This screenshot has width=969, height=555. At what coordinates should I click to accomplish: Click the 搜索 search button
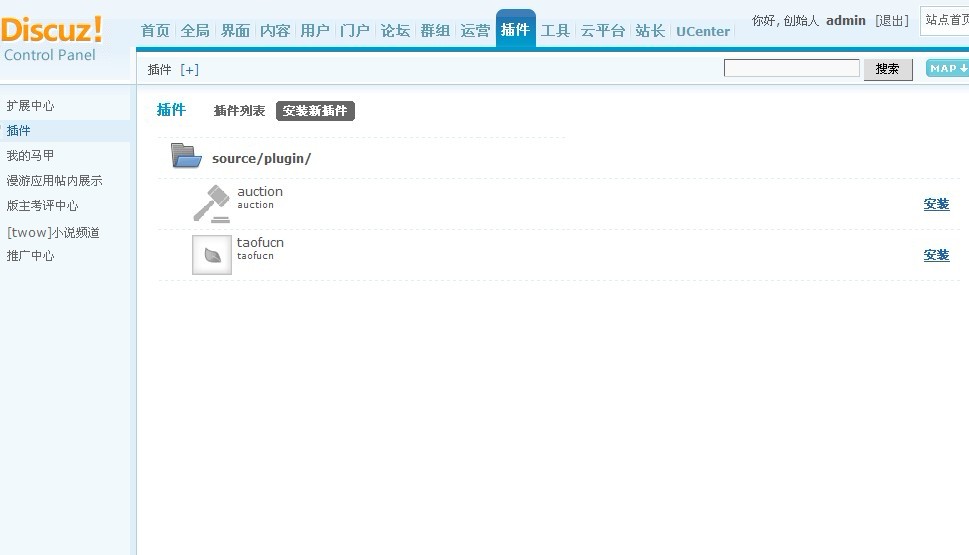[x=887, y=69]
